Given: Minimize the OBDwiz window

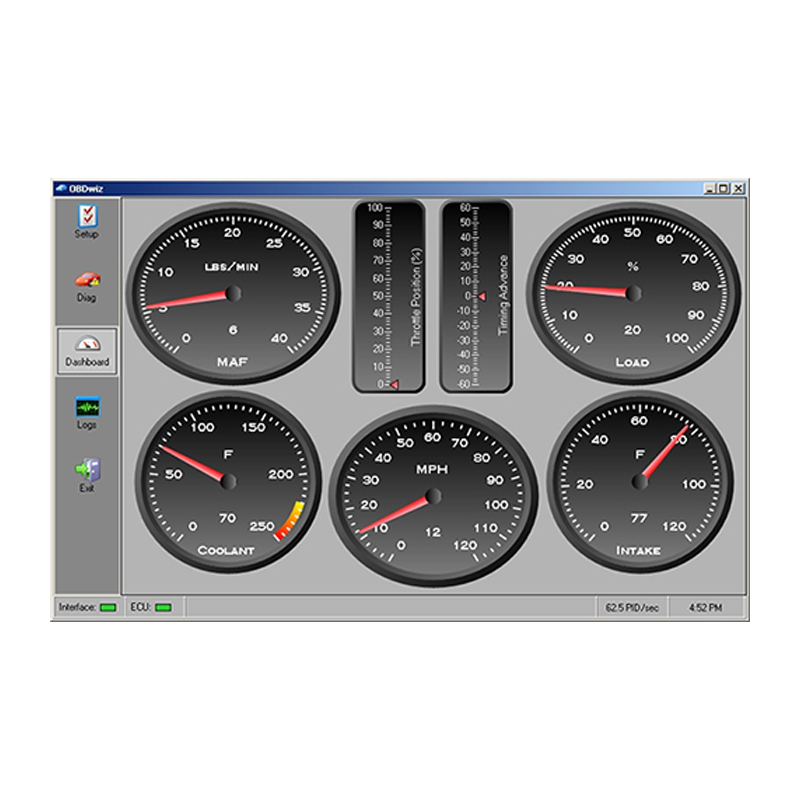Looking at the screenshot, I should click(x=710, y=189).
